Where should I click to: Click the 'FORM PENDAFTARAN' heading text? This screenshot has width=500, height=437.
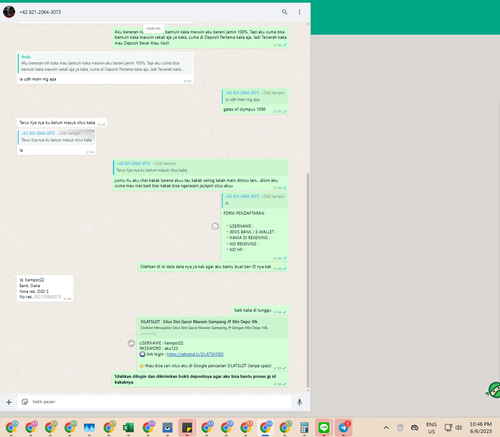tap(244, 213)
